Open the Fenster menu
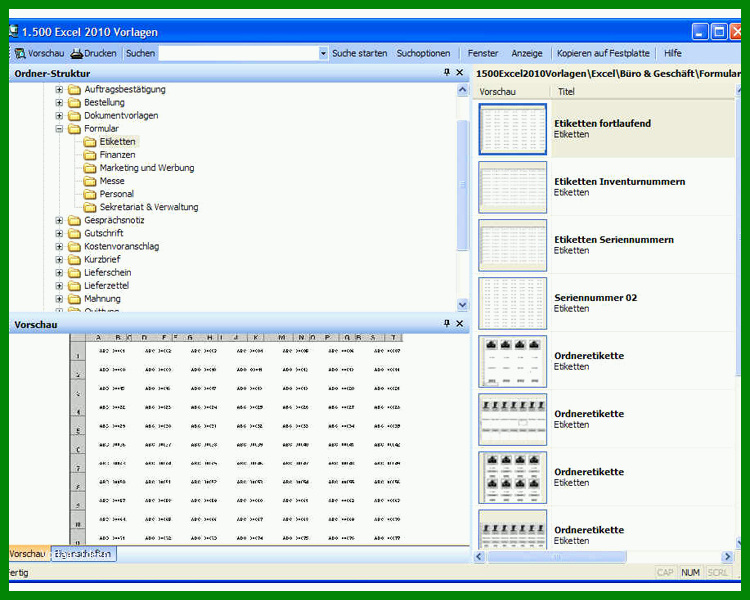Image resolution: width=750 pixels, height=600 pixels. pyautogui.click(x=483, y=53)
